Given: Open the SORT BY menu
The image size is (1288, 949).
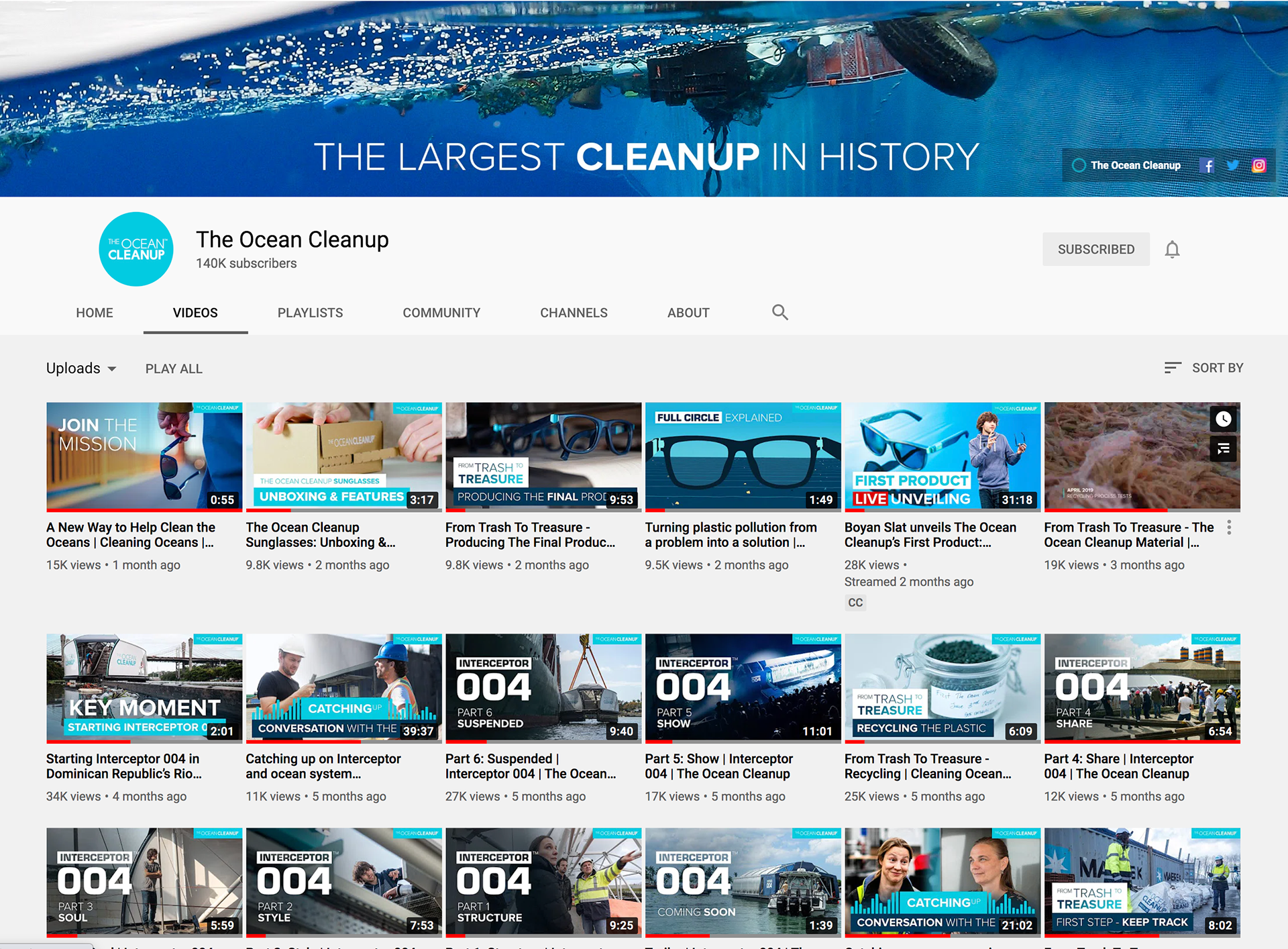Looking at the screenshot, I should pyautogui.click(x=1203, y=368).
